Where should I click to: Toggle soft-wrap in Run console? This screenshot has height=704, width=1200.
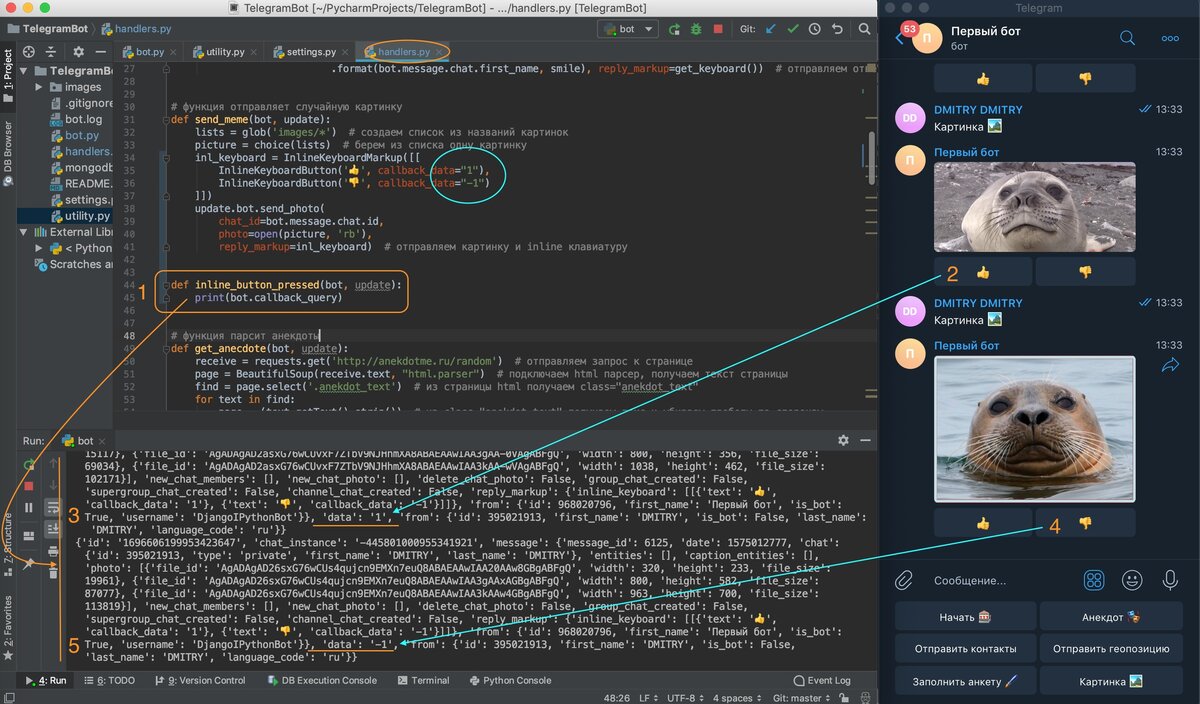pyautogui.click(x=53, y=508)
